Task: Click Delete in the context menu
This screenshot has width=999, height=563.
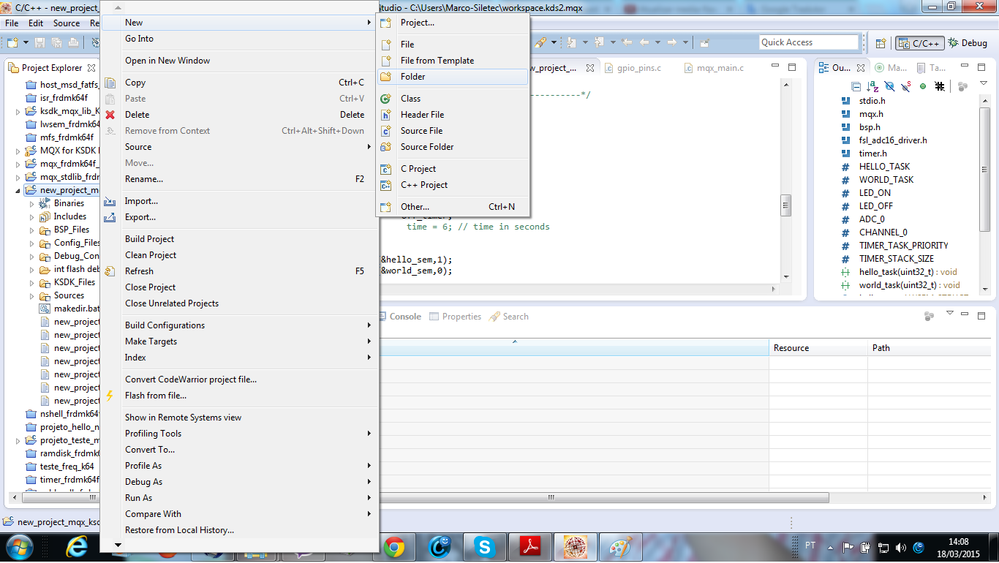Action: [x=239, y=115]
